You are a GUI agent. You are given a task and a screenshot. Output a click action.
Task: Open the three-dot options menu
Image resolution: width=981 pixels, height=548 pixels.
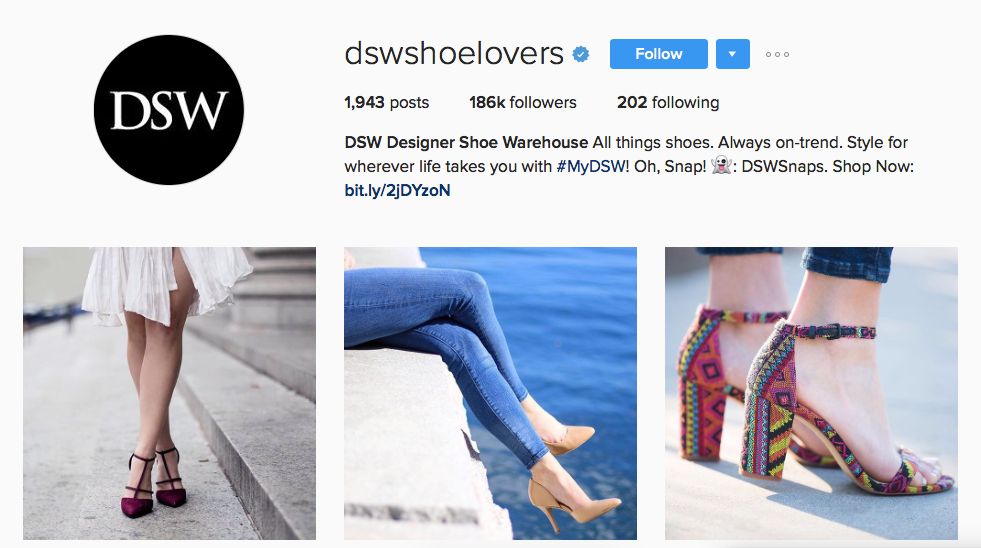pos(777,54)
